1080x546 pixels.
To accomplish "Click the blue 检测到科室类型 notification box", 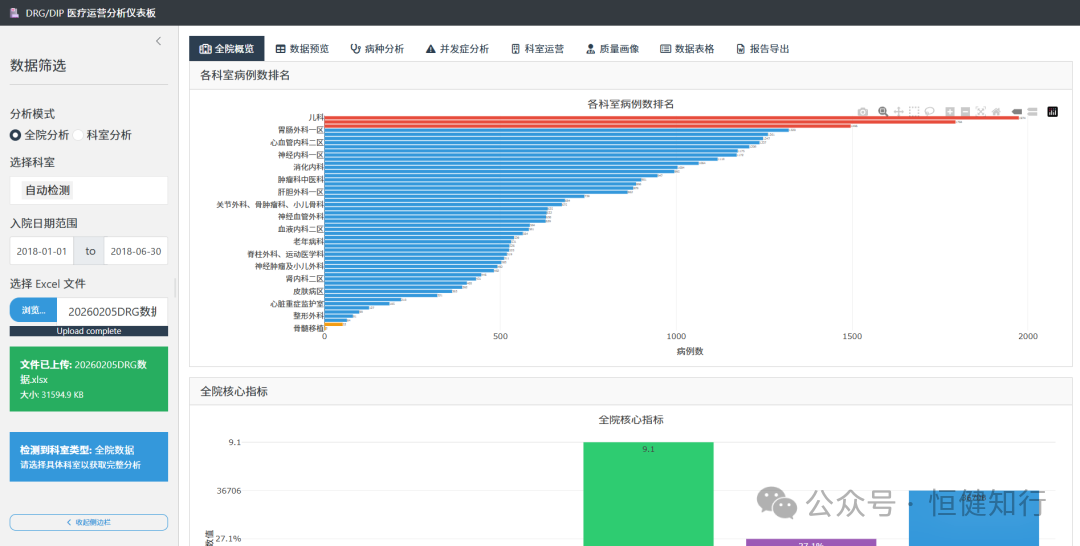I will (89, 456).
